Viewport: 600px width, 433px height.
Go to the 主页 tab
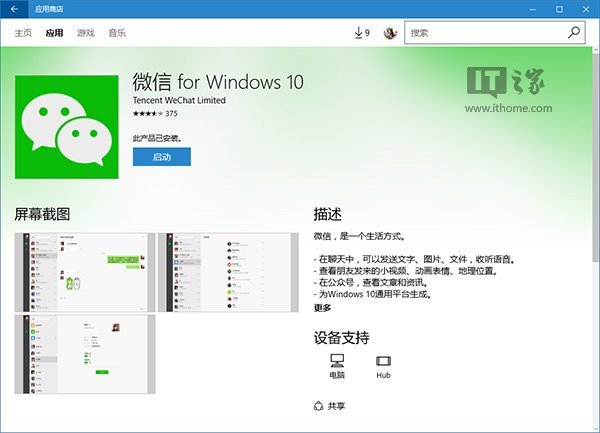click(23, 33)
